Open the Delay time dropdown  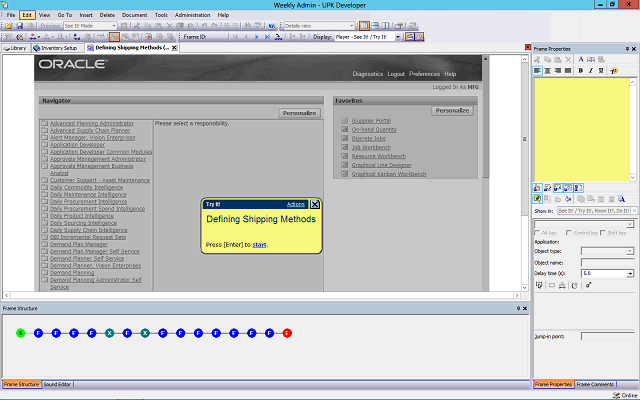[x=607, y=273]
